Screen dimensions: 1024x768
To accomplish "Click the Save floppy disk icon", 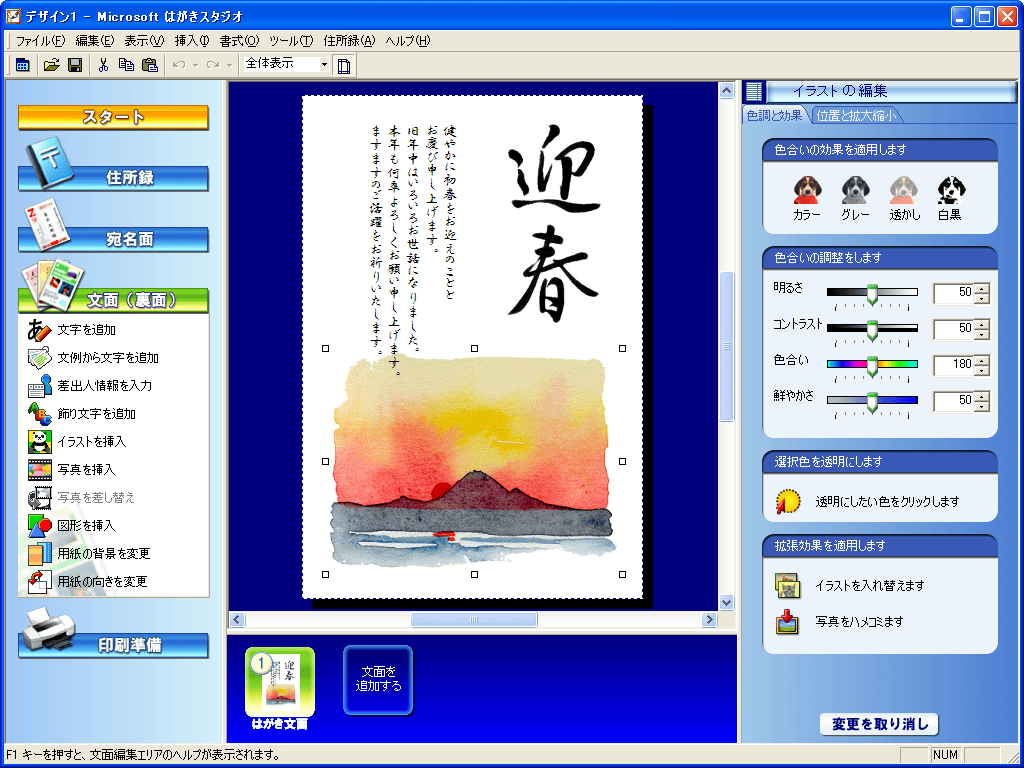I will (75, 65).
